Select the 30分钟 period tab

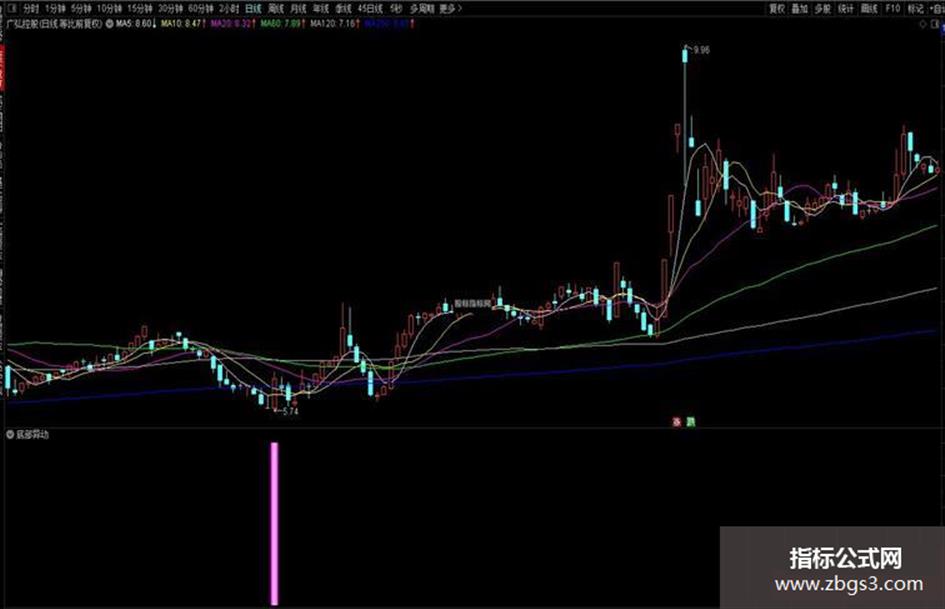[171, 8]
